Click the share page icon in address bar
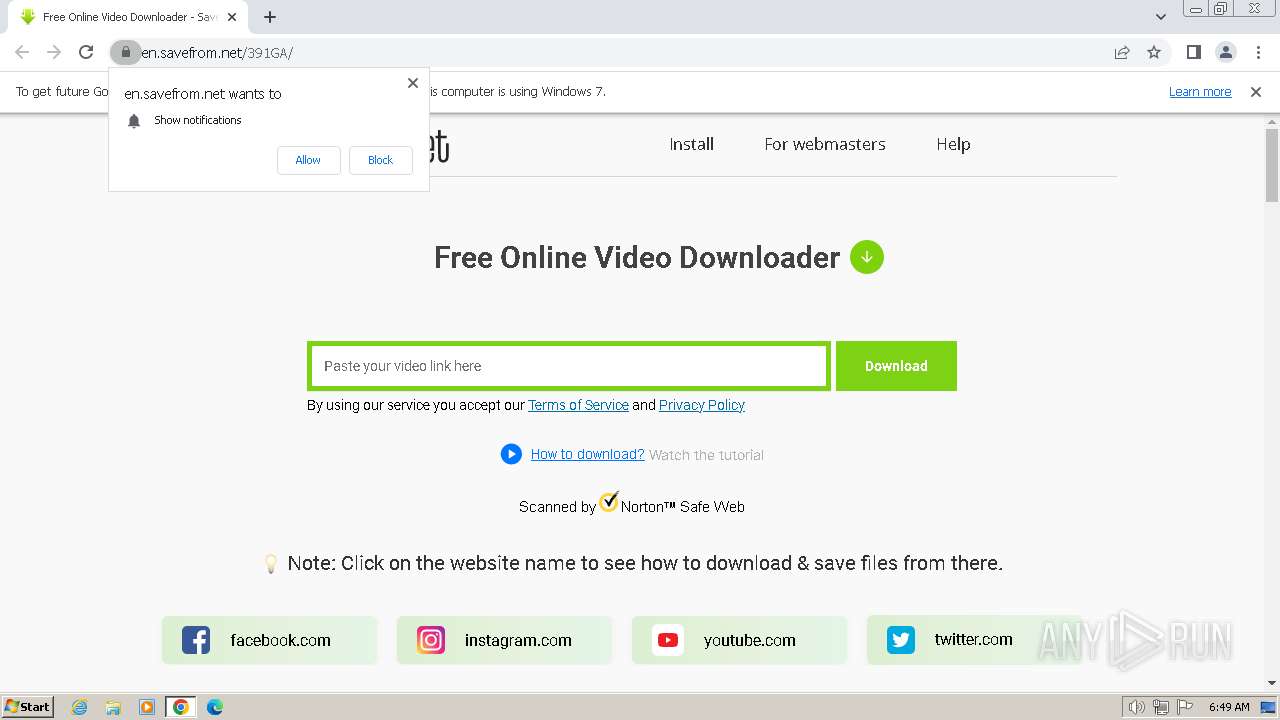Image resolution: width=1280 pixels, height=720 pixels. point(1122,52)
